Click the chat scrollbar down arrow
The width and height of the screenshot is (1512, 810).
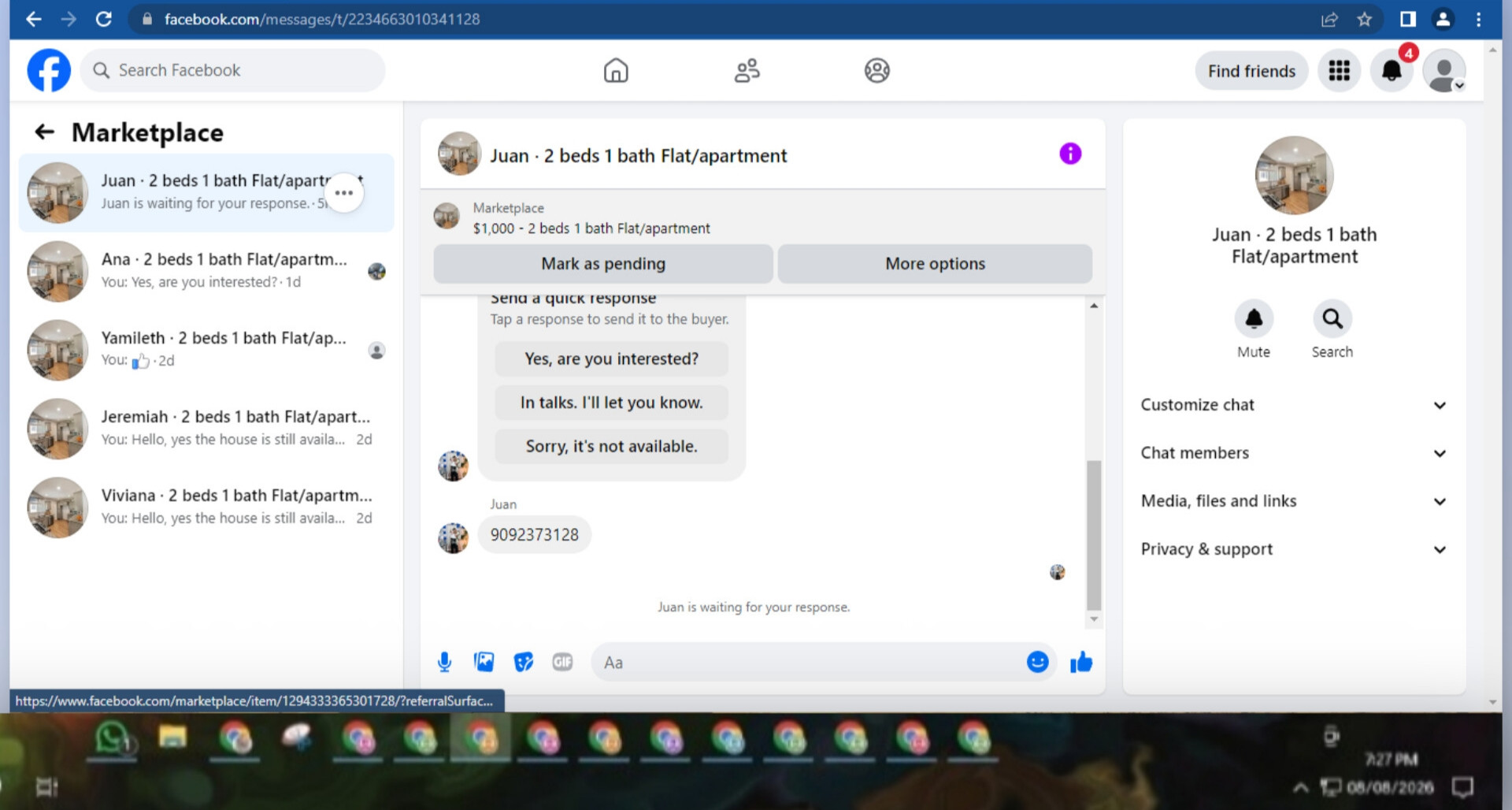point(1094,619)
